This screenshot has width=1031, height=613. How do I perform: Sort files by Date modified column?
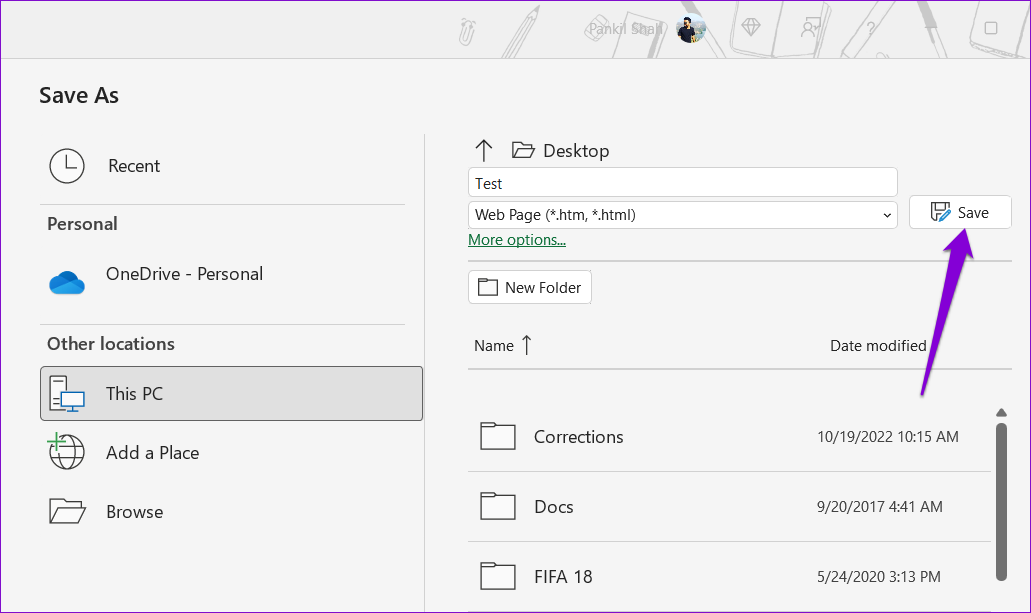(x=878, y=345)
